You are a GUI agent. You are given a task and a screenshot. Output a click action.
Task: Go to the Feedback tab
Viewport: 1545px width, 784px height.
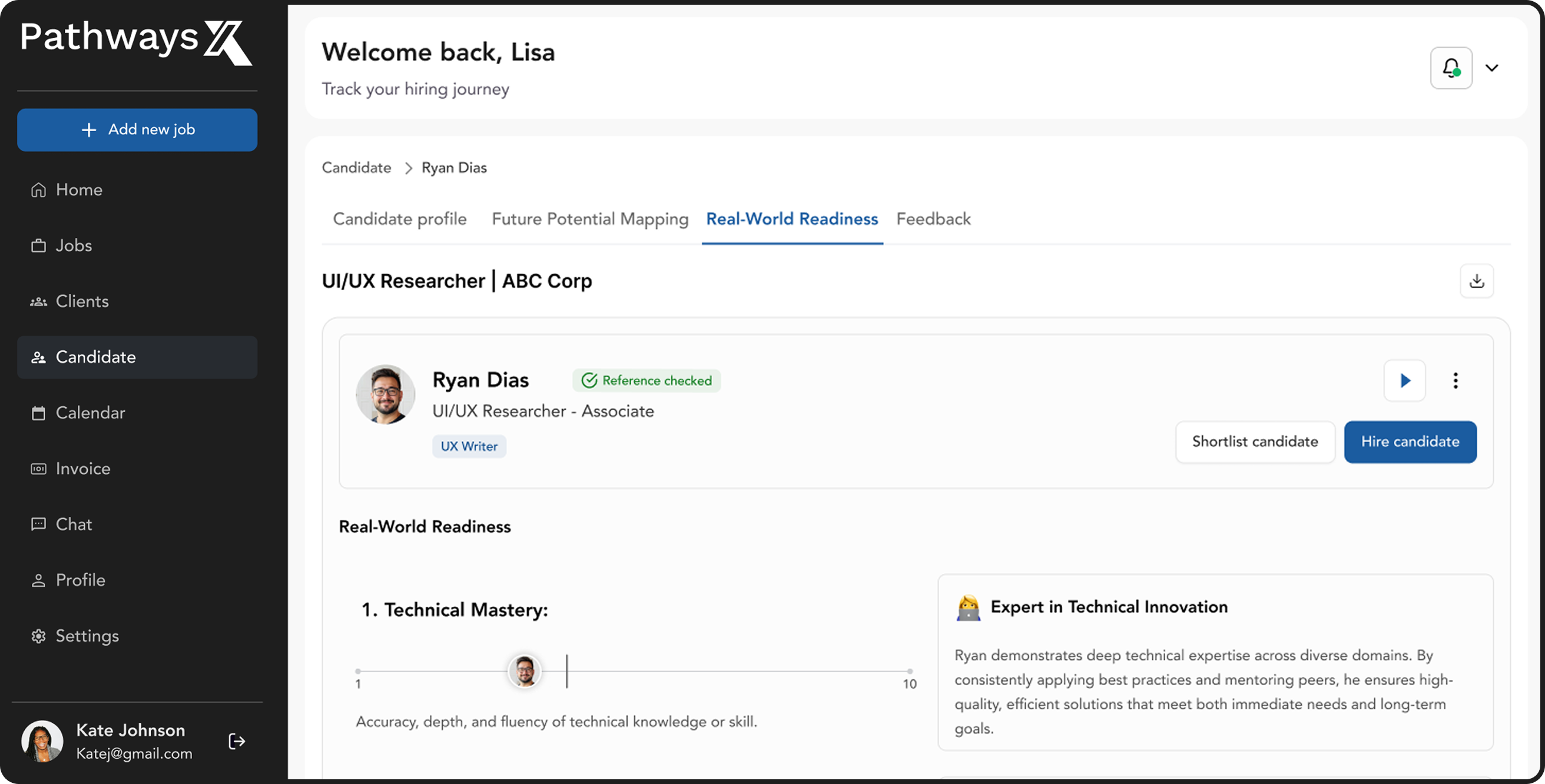click(x=933, y=220)
